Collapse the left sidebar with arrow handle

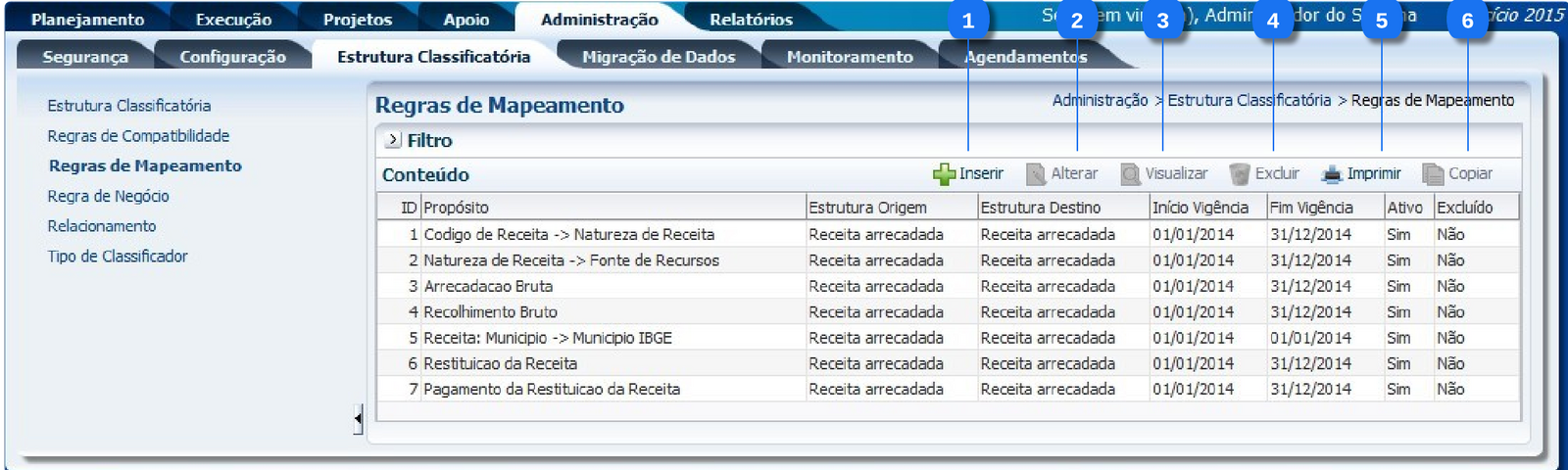click(x=358, y=419)
